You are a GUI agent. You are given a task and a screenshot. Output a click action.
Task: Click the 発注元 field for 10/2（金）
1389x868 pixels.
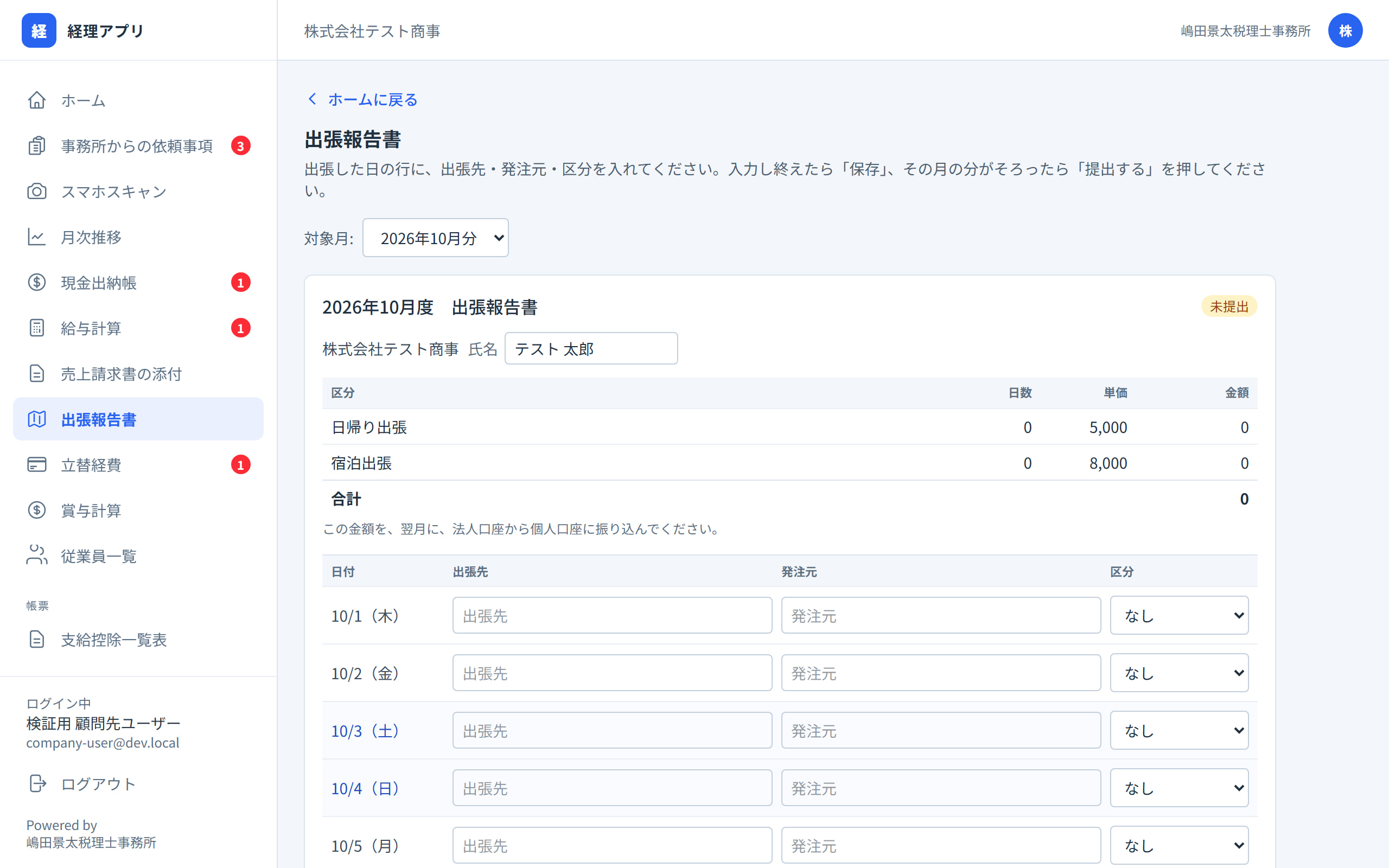941,673
